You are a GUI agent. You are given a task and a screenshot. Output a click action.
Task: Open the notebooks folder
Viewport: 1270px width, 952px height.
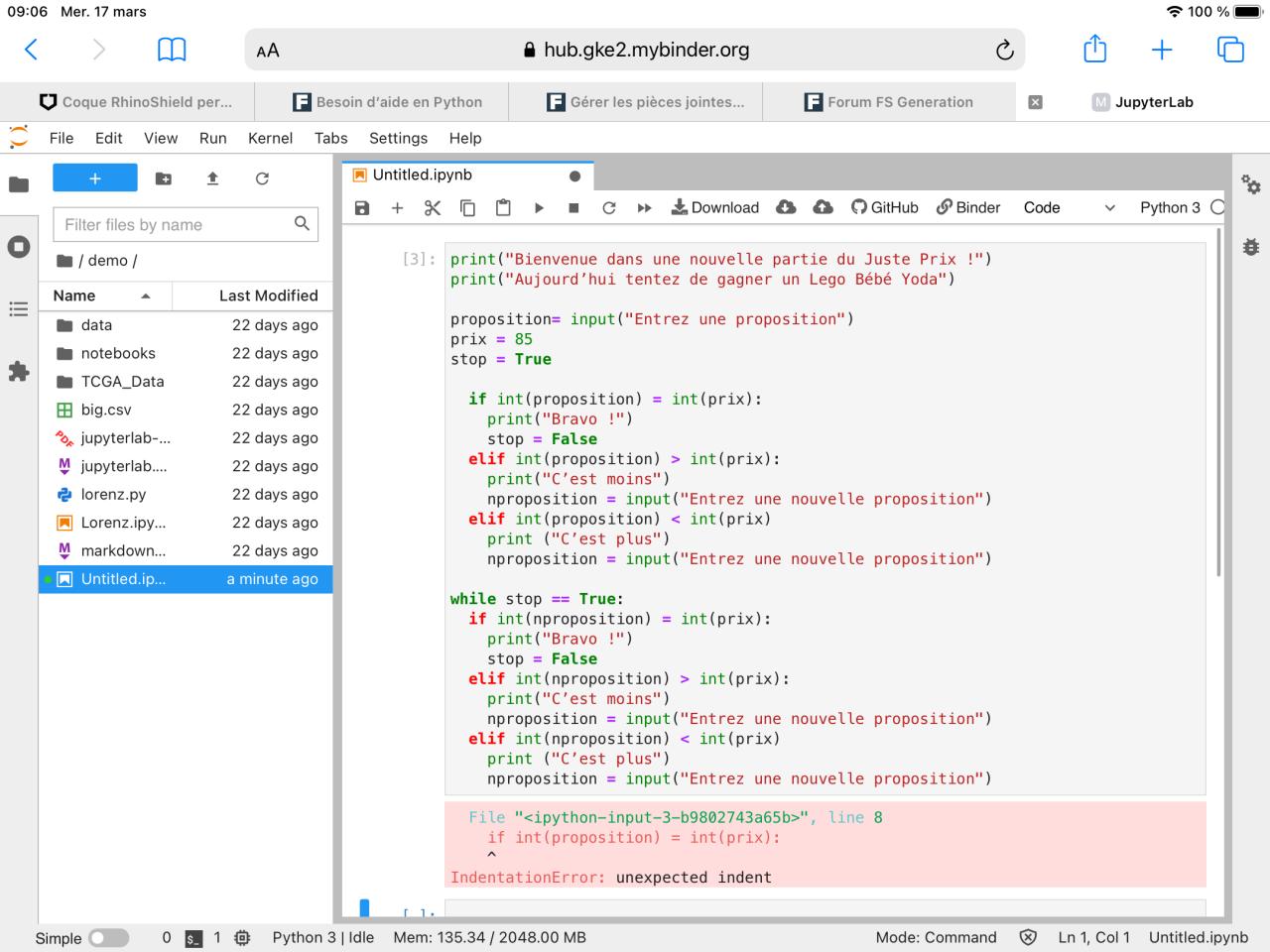186,353
